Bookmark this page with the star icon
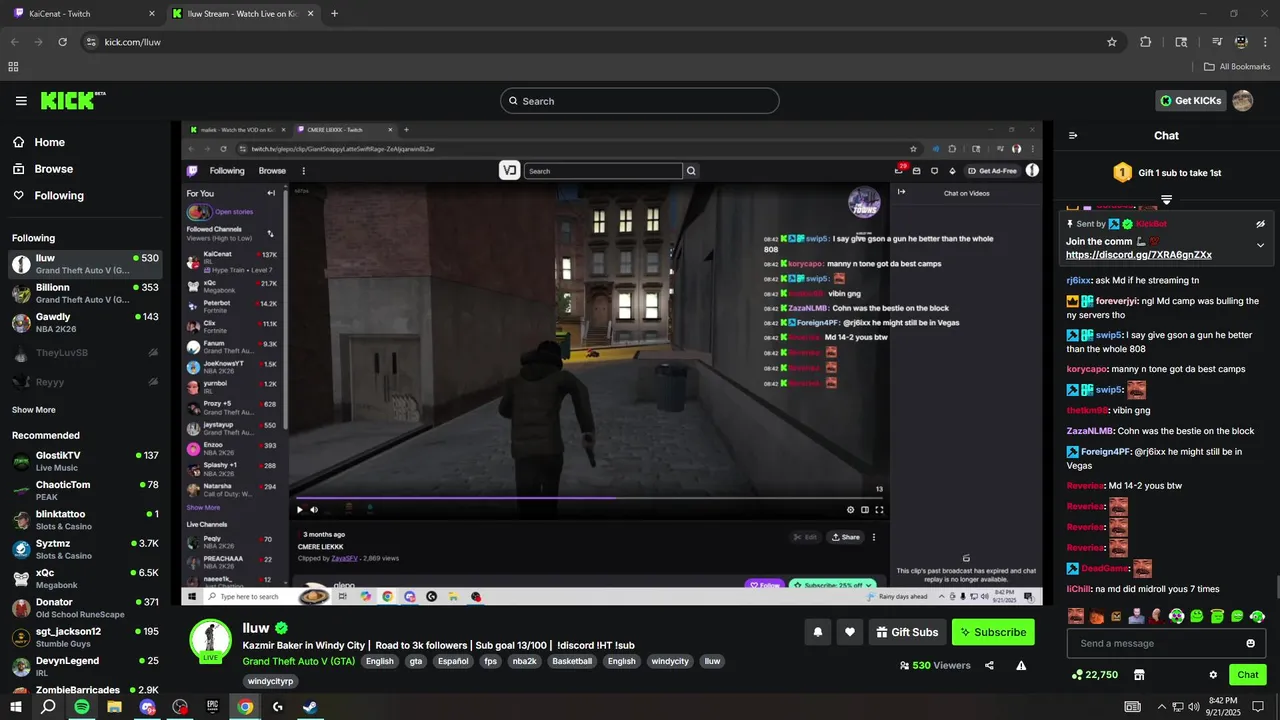 1111,42
